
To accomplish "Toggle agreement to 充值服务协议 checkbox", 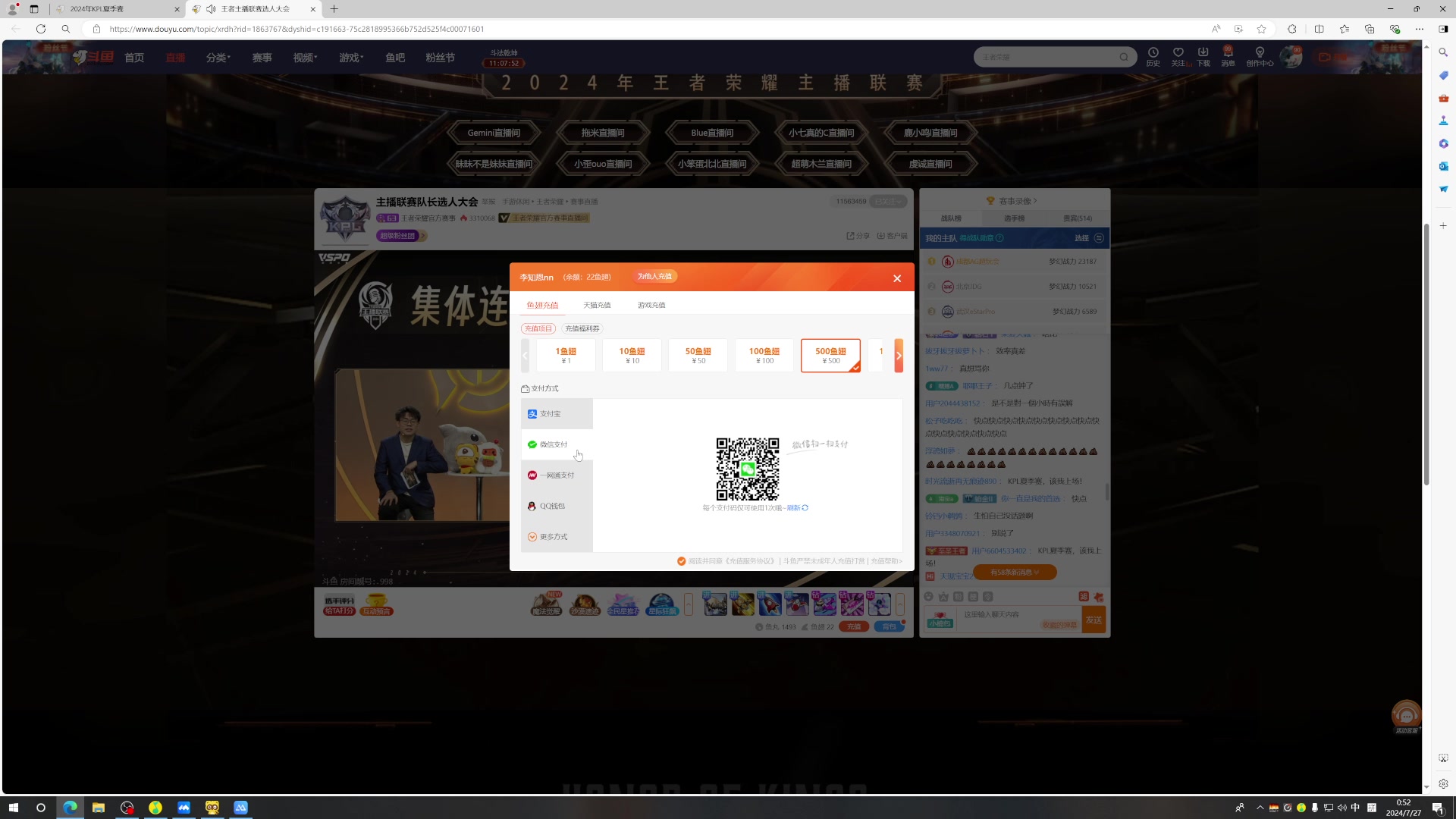I will (681, 561).
